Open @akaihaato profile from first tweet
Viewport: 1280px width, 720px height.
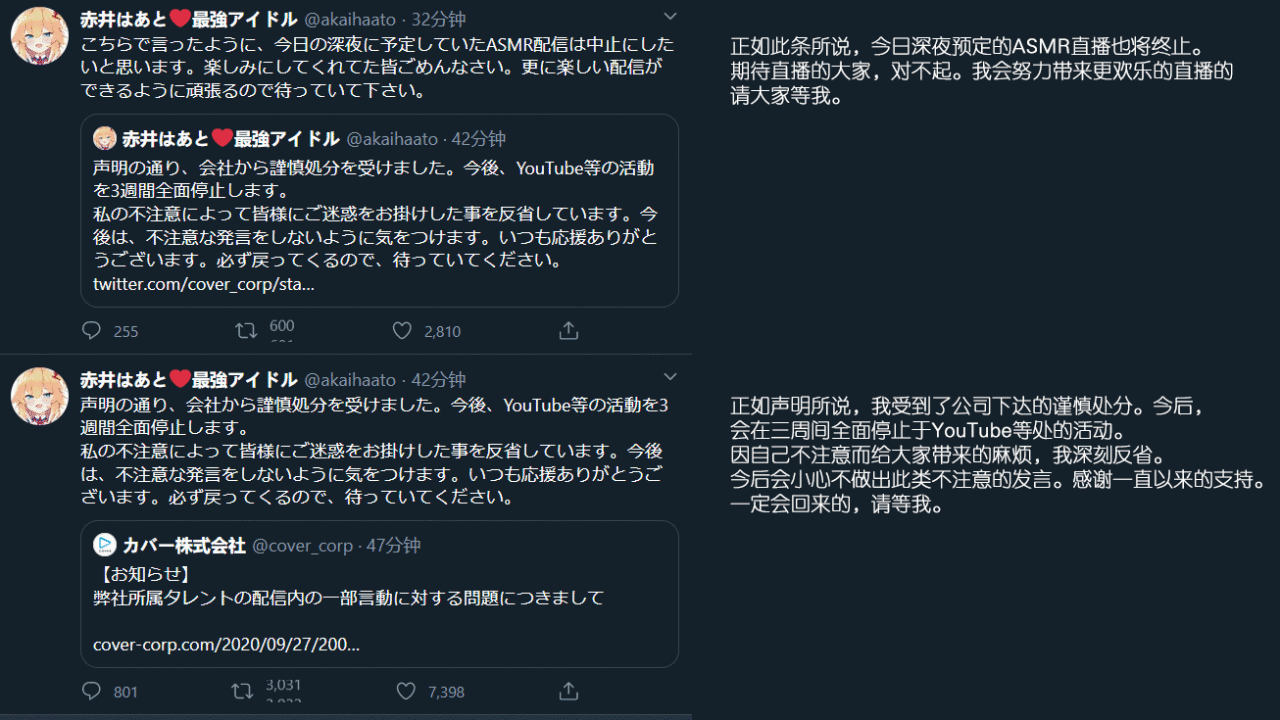coord(350,19)
